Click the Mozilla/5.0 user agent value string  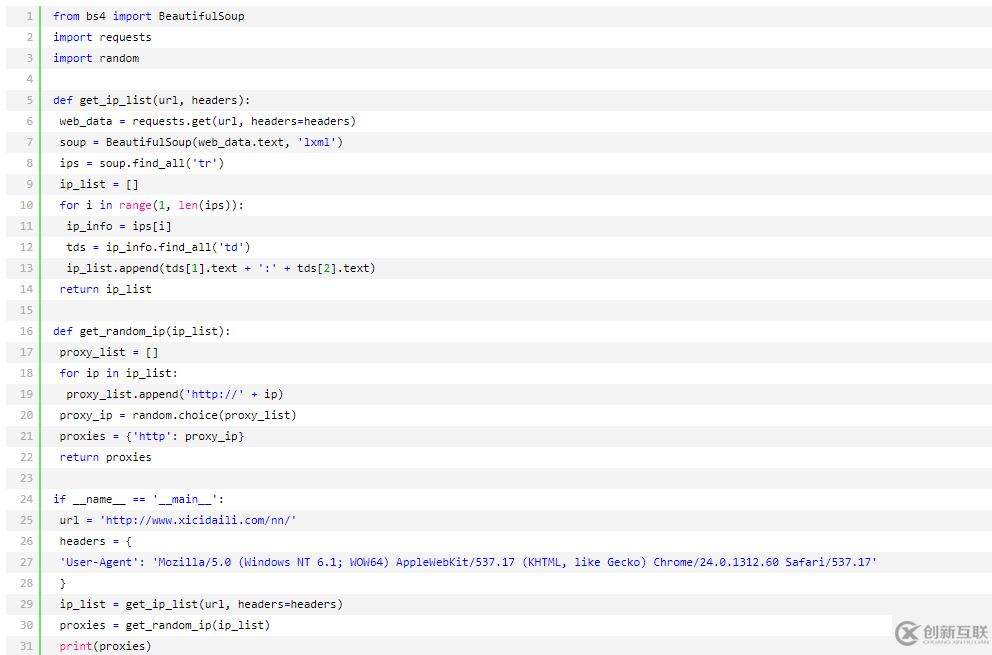pos(515,562)
